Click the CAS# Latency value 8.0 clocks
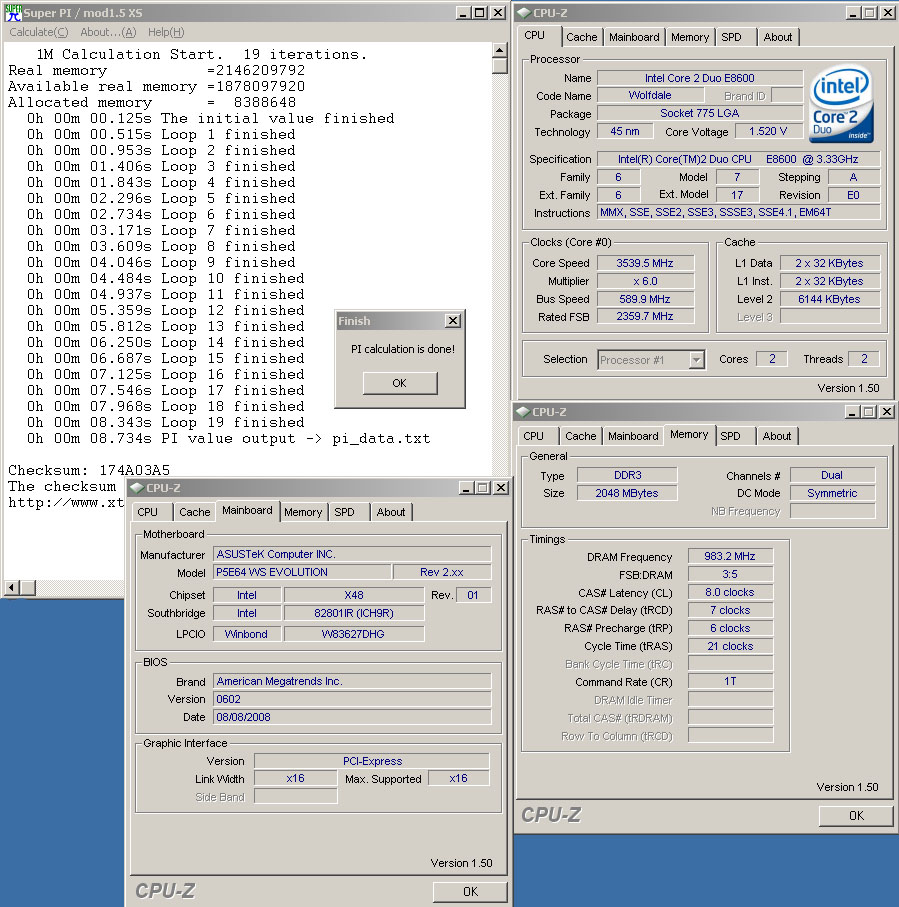This screenshot has height=907, width=899. pos(730,592)
